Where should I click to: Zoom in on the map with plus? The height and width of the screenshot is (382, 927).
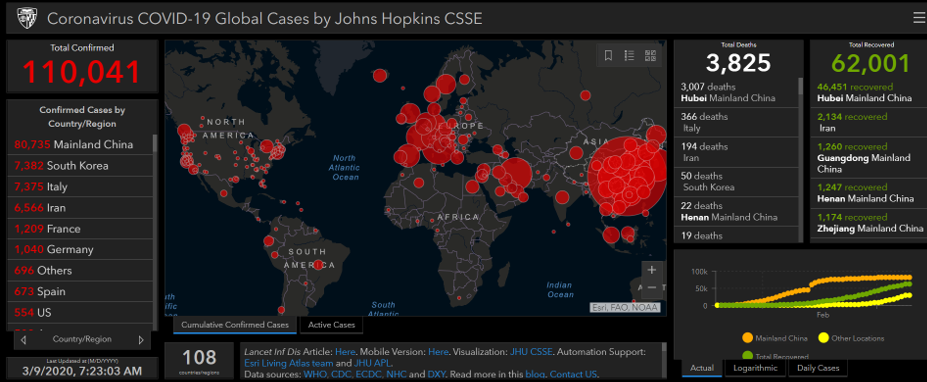click(652, 270)
